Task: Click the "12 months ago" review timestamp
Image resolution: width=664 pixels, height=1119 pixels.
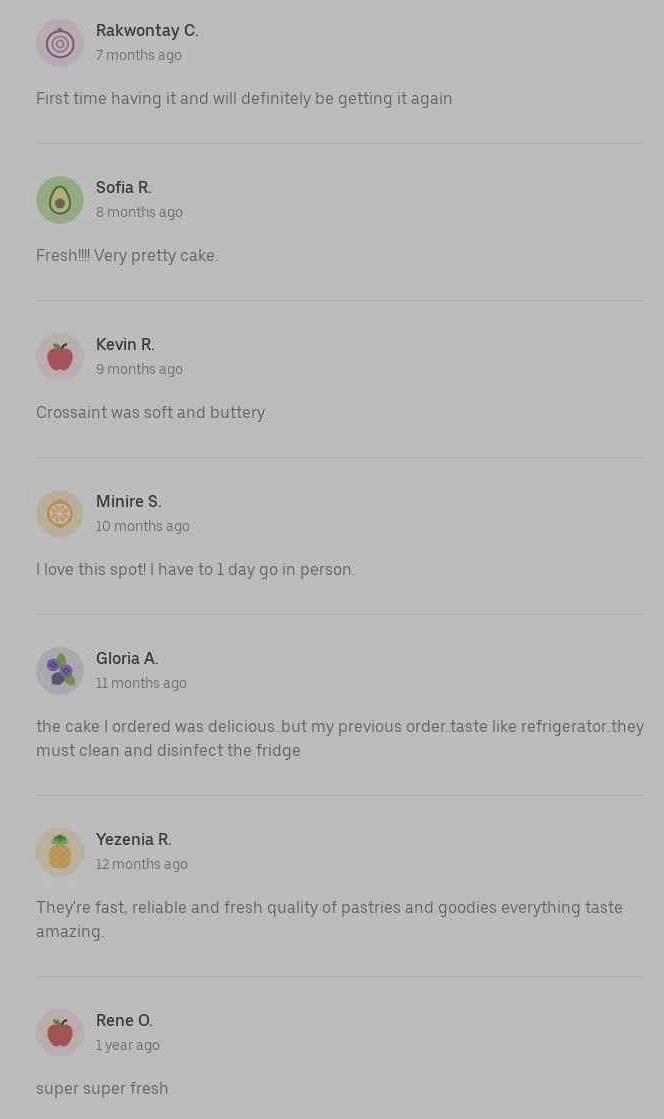Action: [142, 865]
